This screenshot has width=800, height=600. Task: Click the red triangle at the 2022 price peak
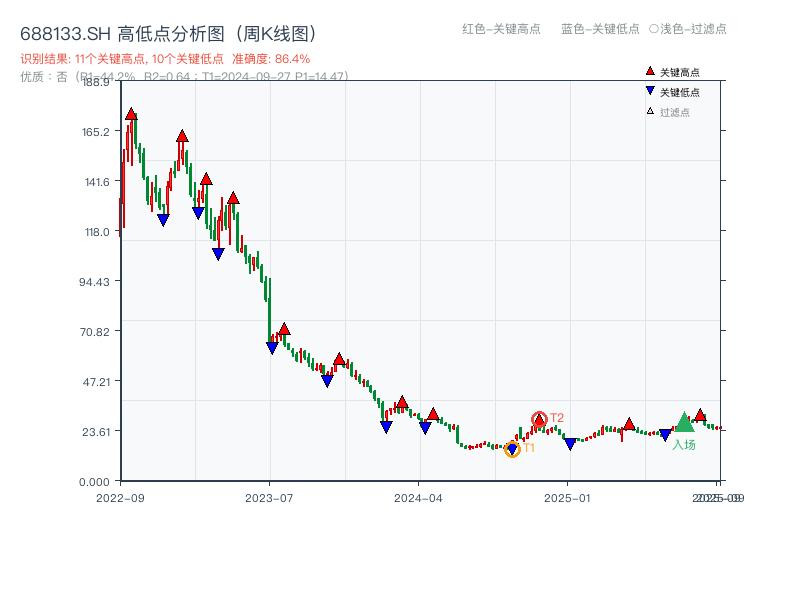(x=131, y=114)
